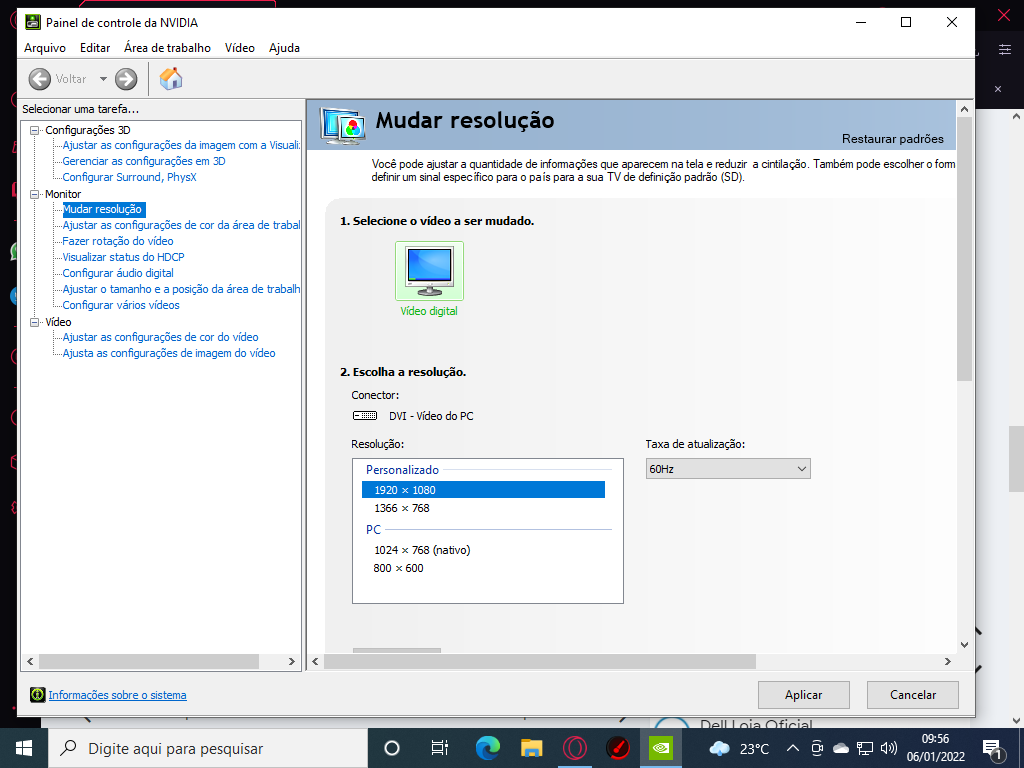
Task: Click the right panel vertical scrollbar thumb
Action: 964,248
